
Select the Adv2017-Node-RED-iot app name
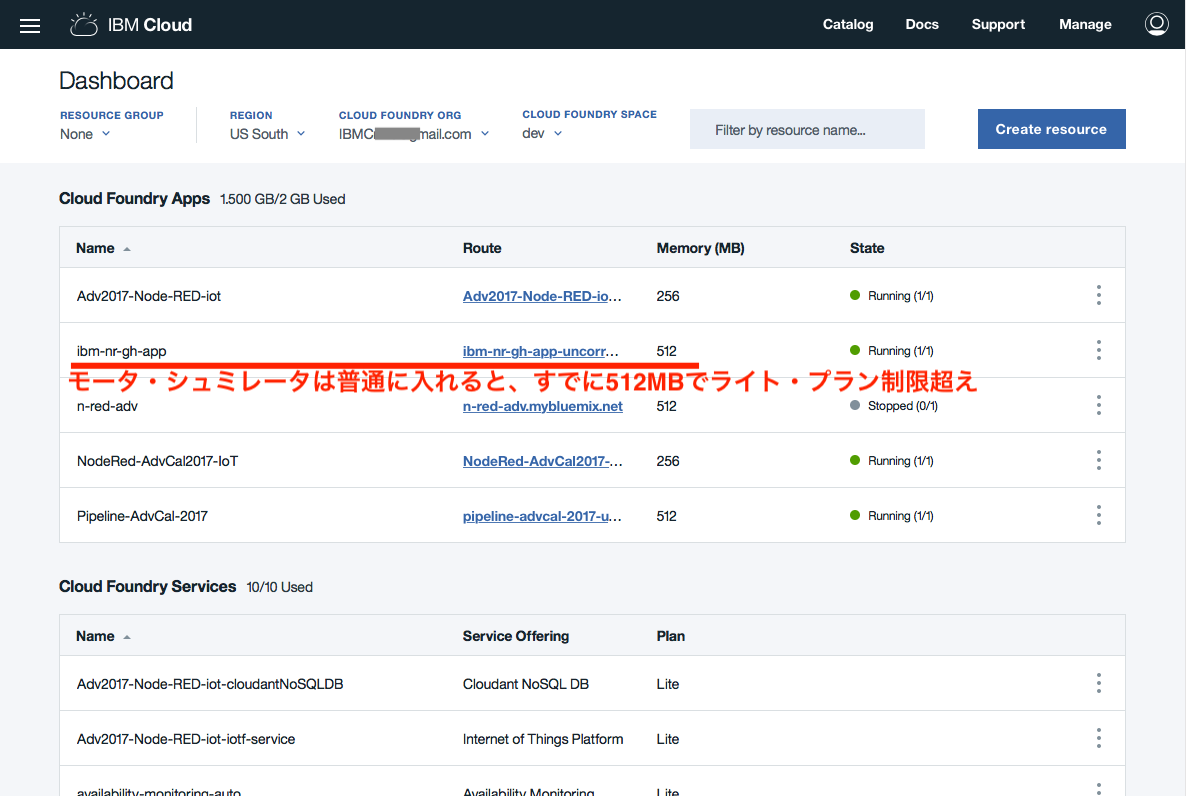coord(149,296)
